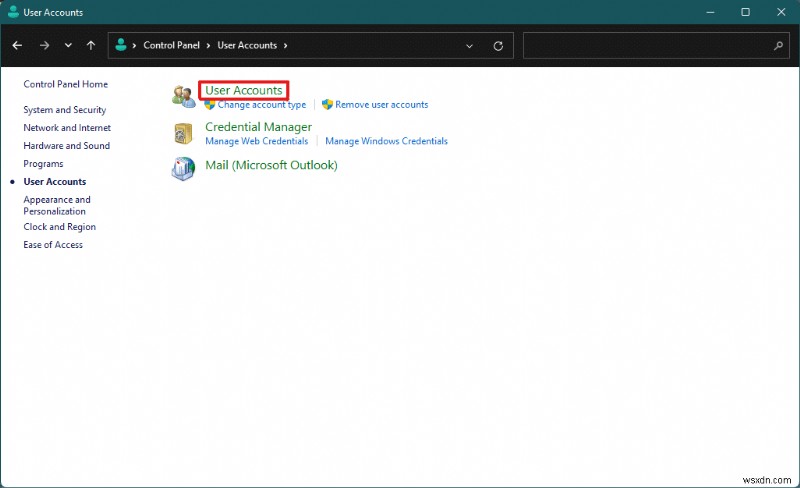
Task: Open the User Accounts heading link
Action: 243,90
